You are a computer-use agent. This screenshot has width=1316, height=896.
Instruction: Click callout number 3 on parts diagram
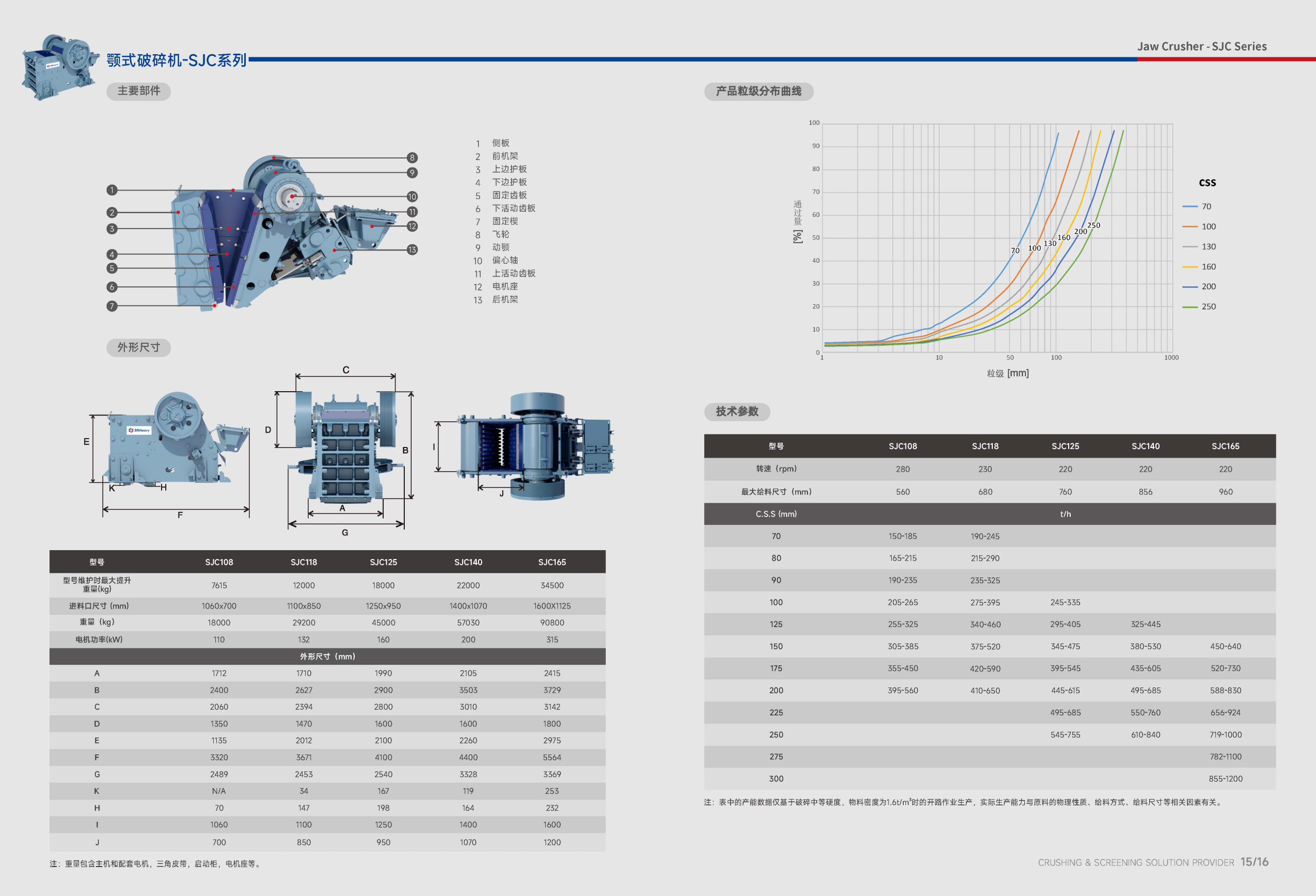pos(112,229)
